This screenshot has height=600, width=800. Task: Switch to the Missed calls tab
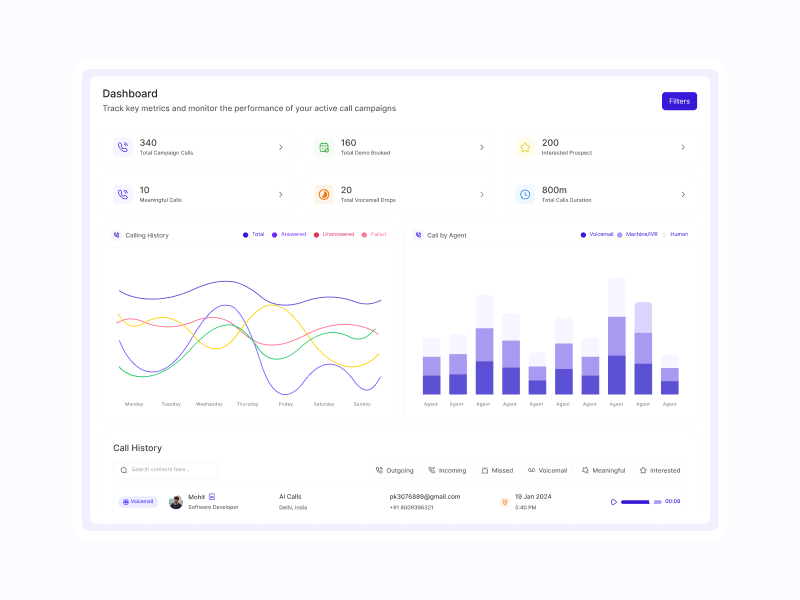point(497,470)
